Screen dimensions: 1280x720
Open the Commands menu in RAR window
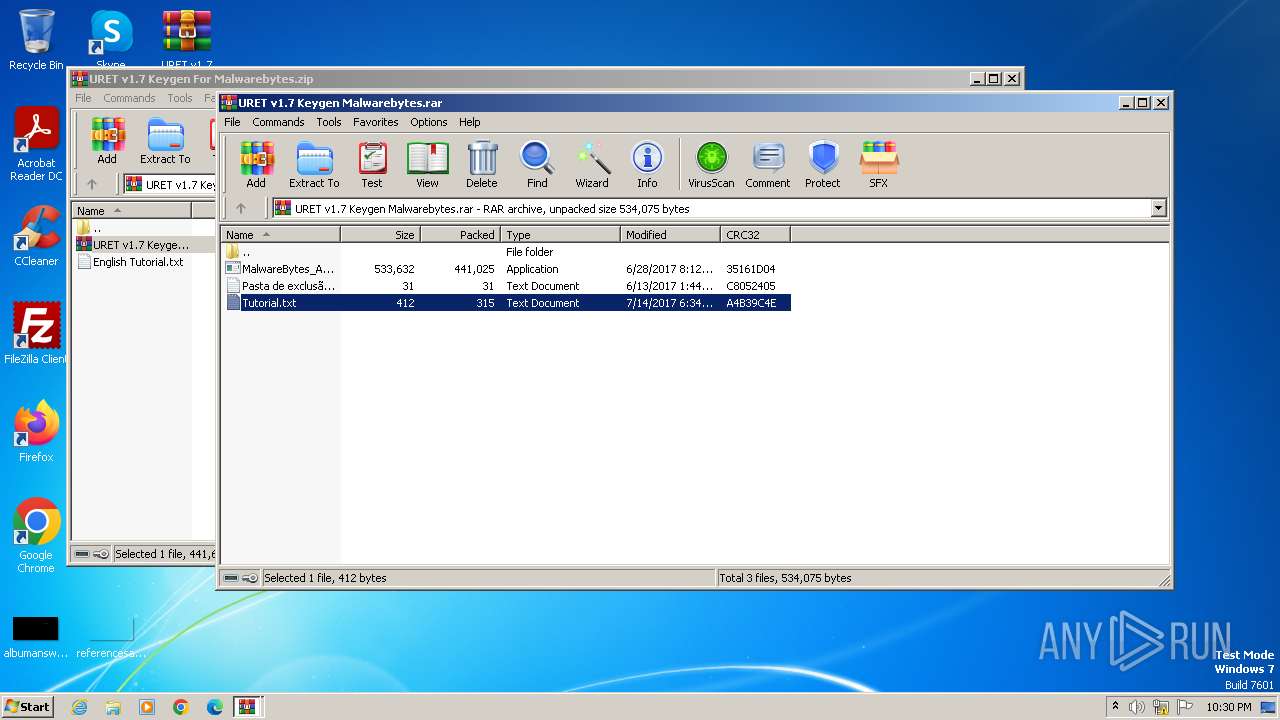tap(278, 122)
